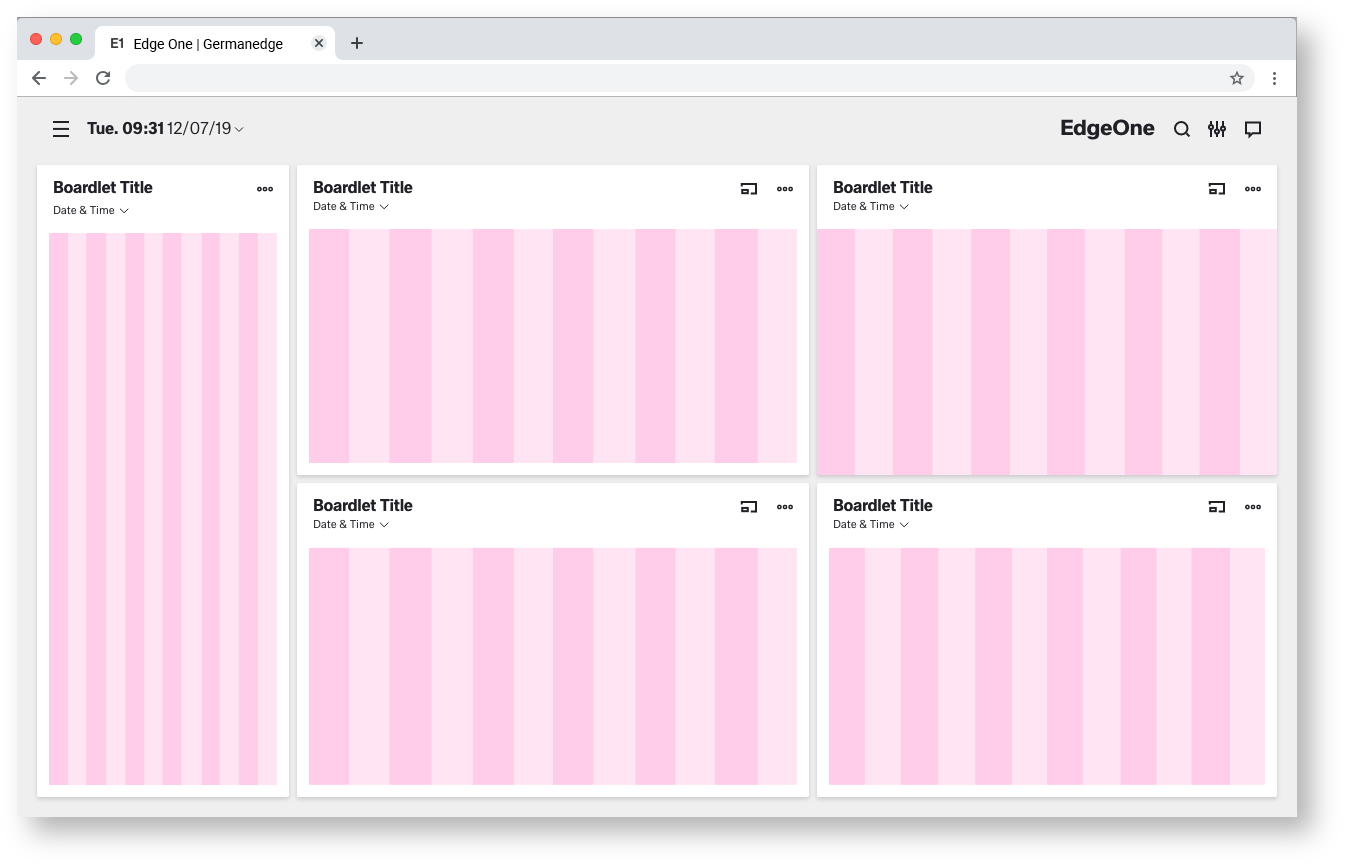This screenshot has height=865, width=1345.
Task: Click resize icon on bottom-middle boardlet
Action: pos(748,506)
